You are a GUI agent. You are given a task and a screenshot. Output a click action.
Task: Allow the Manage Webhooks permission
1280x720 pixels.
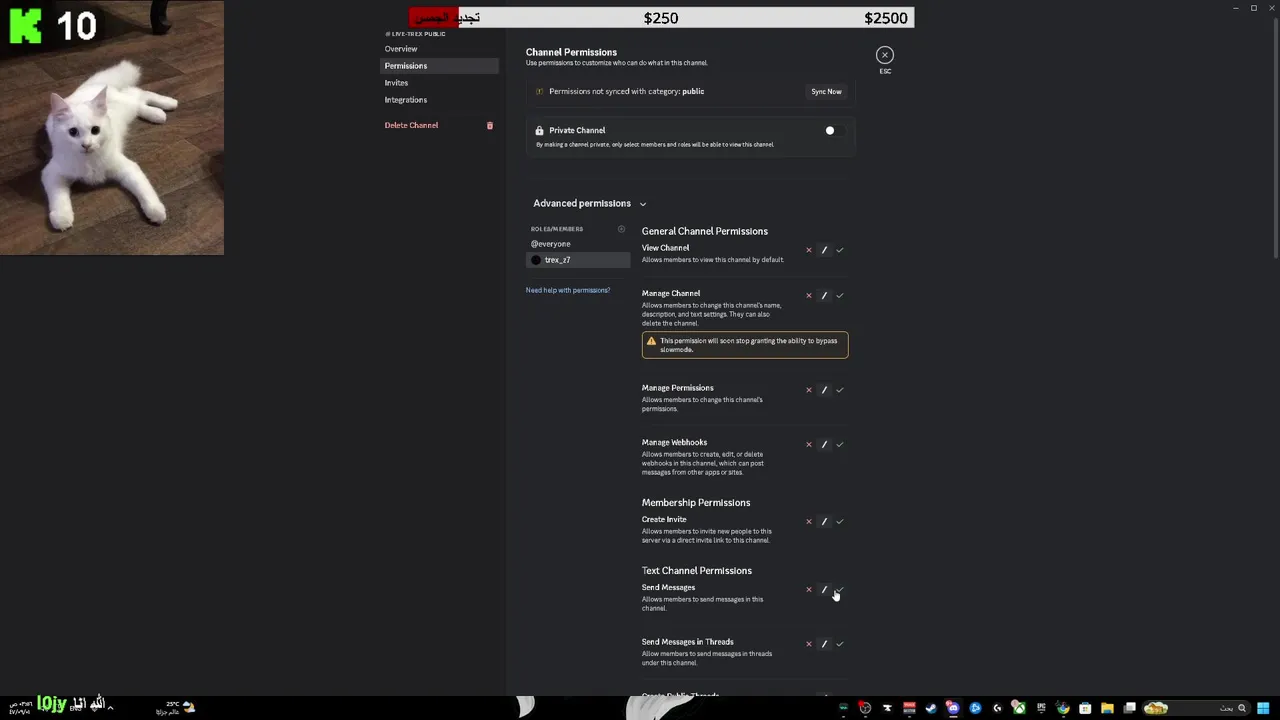pyautogui.click(x=840, y=444)
